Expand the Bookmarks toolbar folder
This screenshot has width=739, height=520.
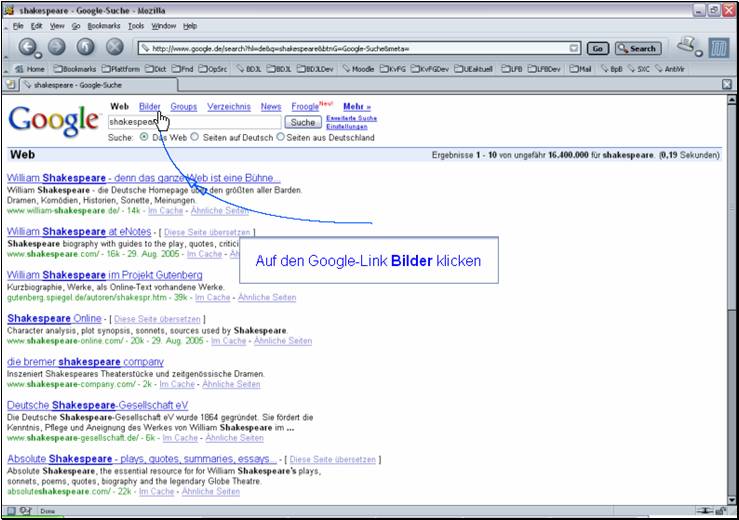tap(80, 69)
